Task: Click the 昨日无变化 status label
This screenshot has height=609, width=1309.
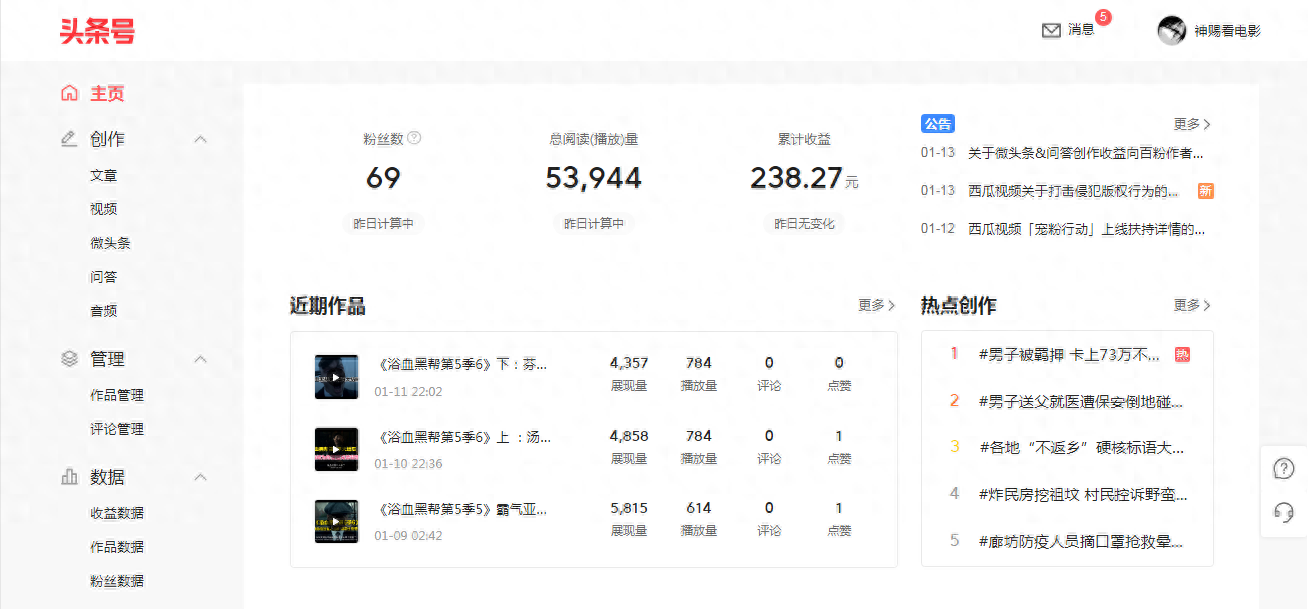Action: 804,224
